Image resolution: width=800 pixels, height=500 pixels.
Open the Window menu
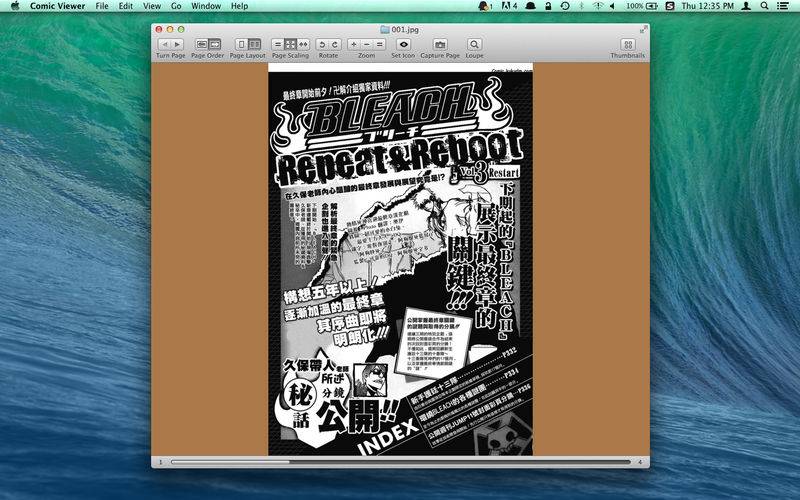[206, 6]
